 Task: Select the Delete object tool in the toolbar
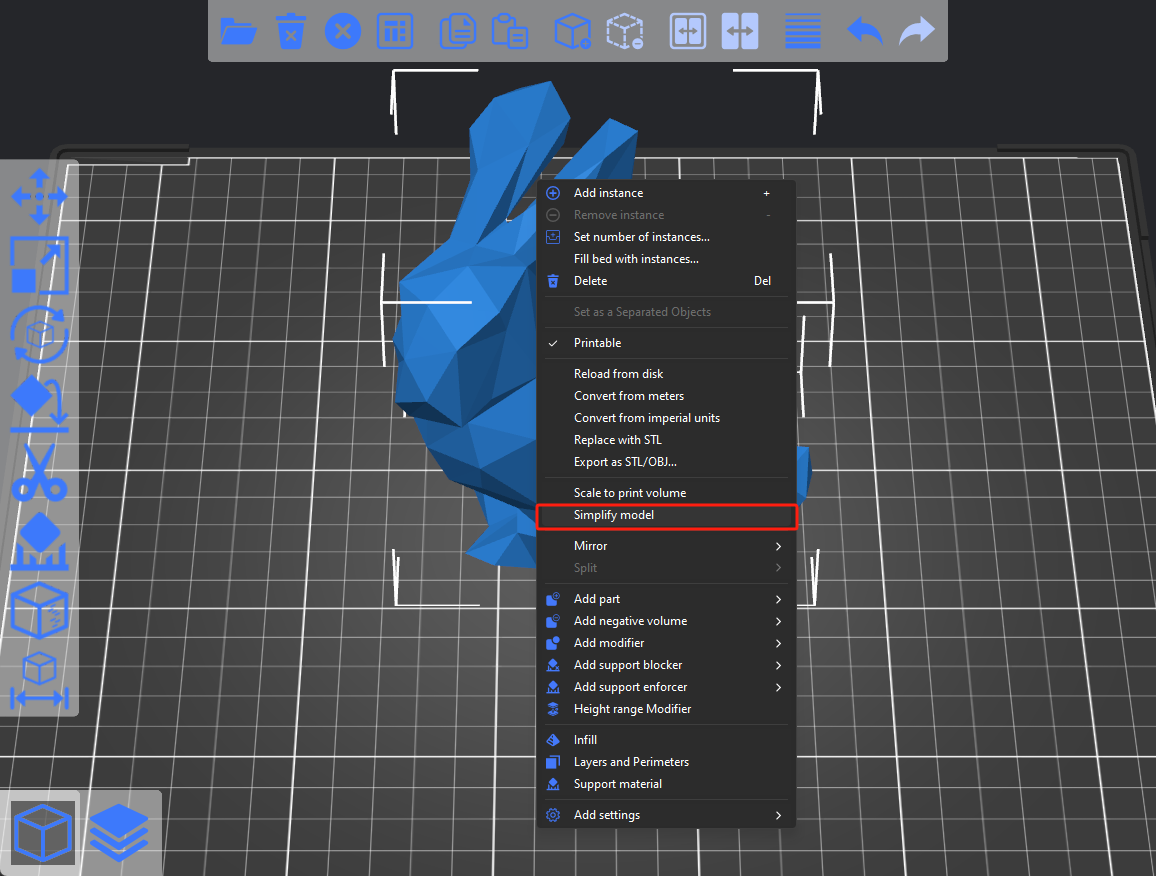click(x=290, y=31)
